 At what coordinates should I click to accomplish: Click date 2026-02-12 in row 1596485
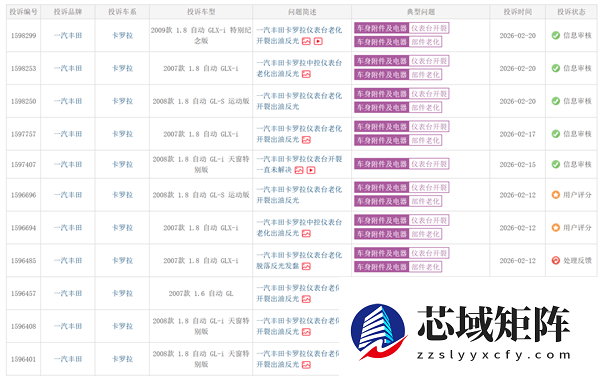(517, 261)
